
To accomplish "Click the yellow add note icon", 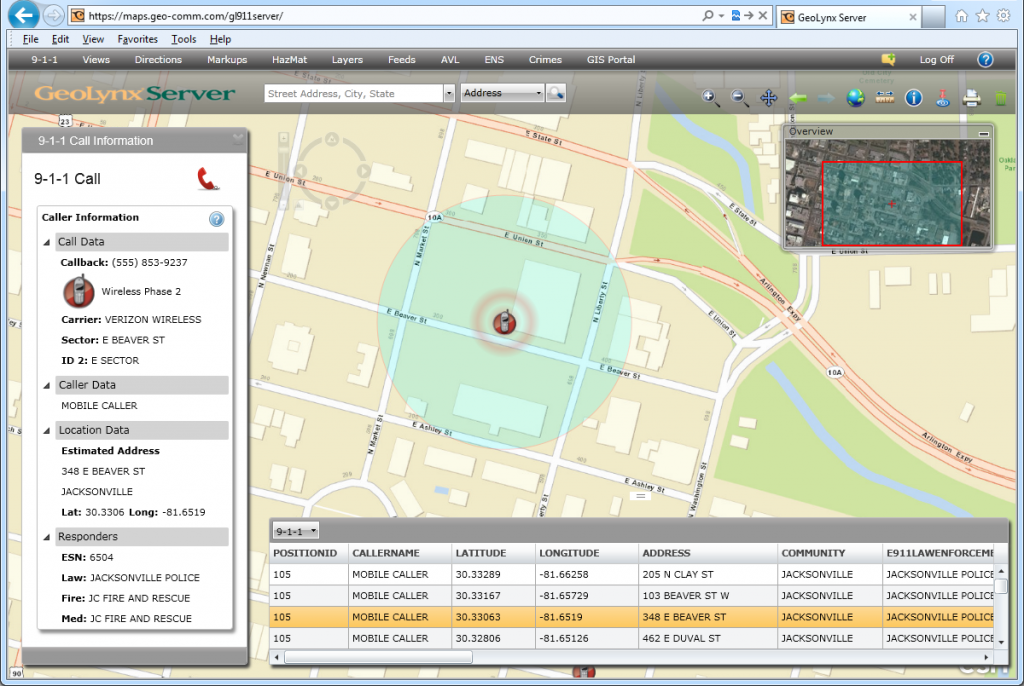I will tap(888, 59).
